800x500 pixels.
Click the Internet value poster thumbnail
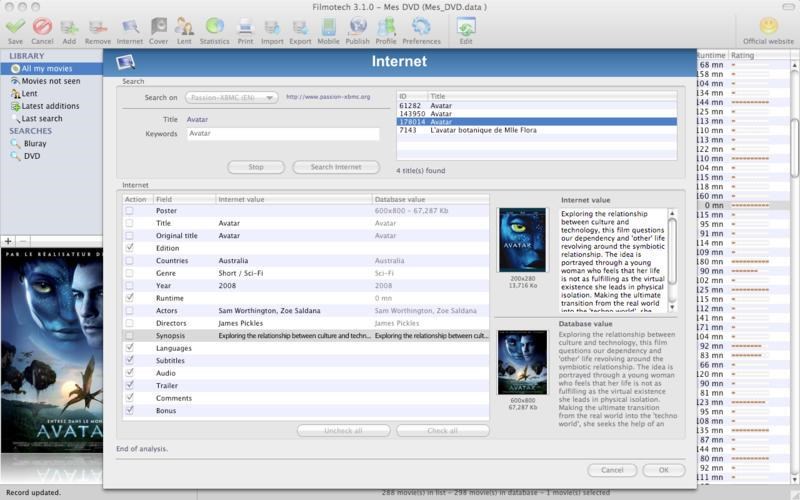click(522, 239)
